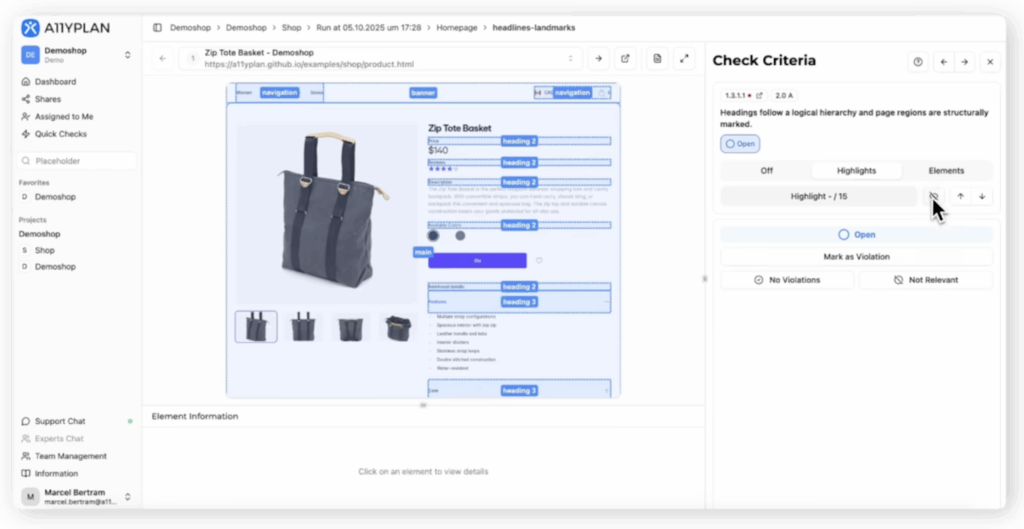Open the Demoshop item under Projects

[55, 266]
